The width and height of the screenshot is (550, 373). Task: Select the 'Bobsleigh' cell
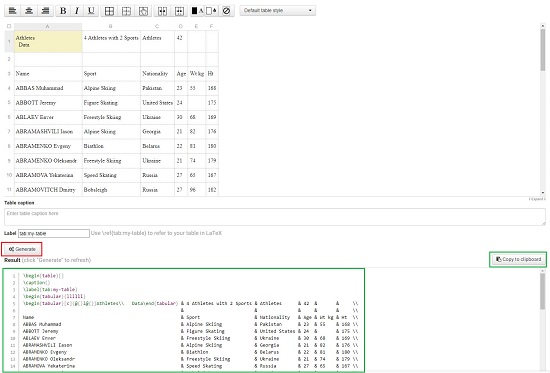[x=111, y=190]
